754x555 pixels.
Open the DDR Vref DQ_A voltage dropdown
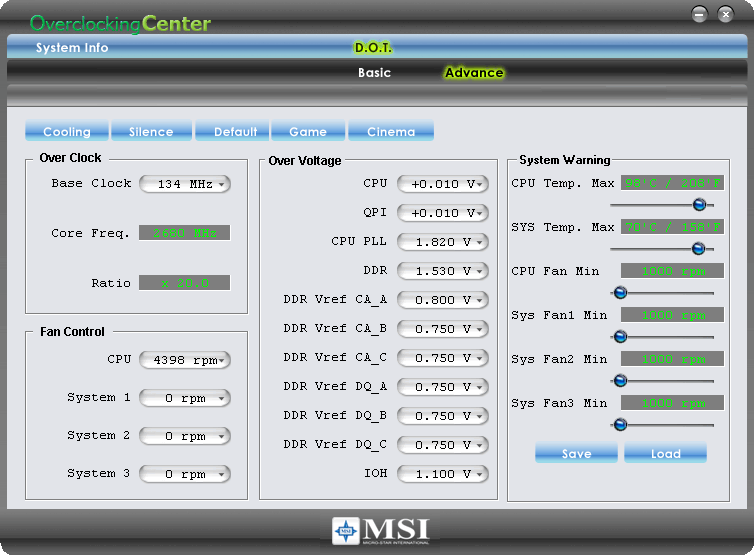[443, 387]
